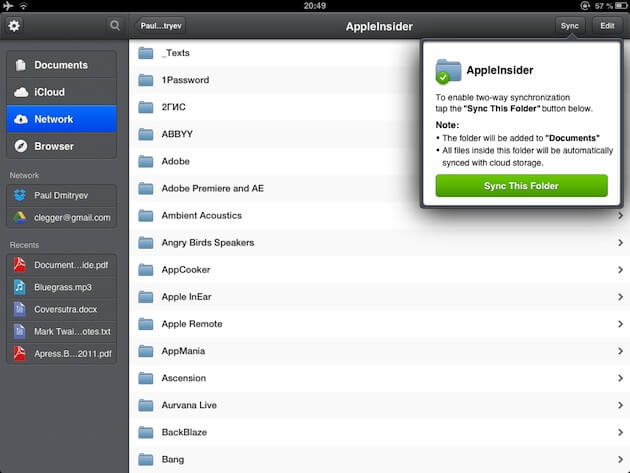
Task: Click the 1Password folder icon
Action: [x=146, y=80]
